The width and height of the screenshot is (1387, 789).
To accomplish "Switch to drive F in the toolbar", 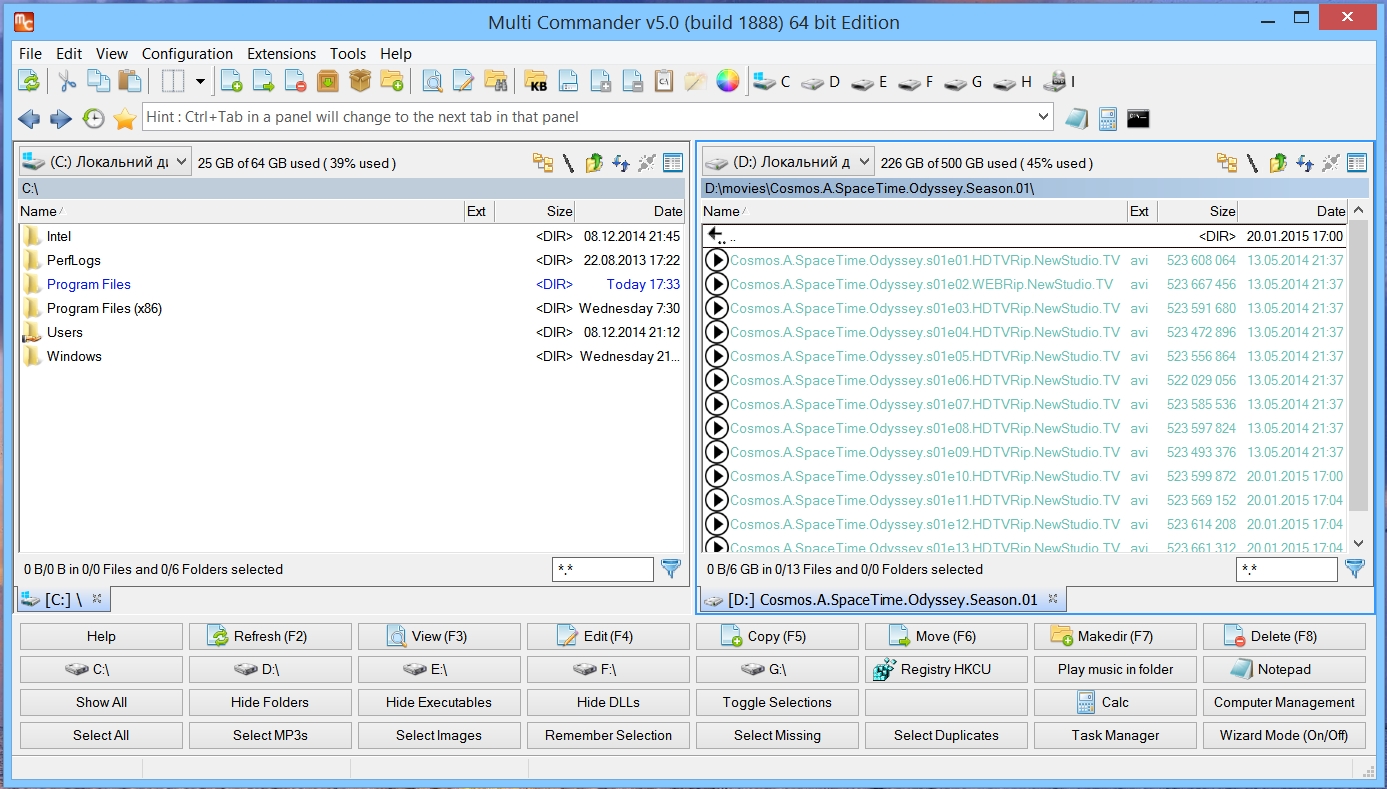I will point(916,82).
